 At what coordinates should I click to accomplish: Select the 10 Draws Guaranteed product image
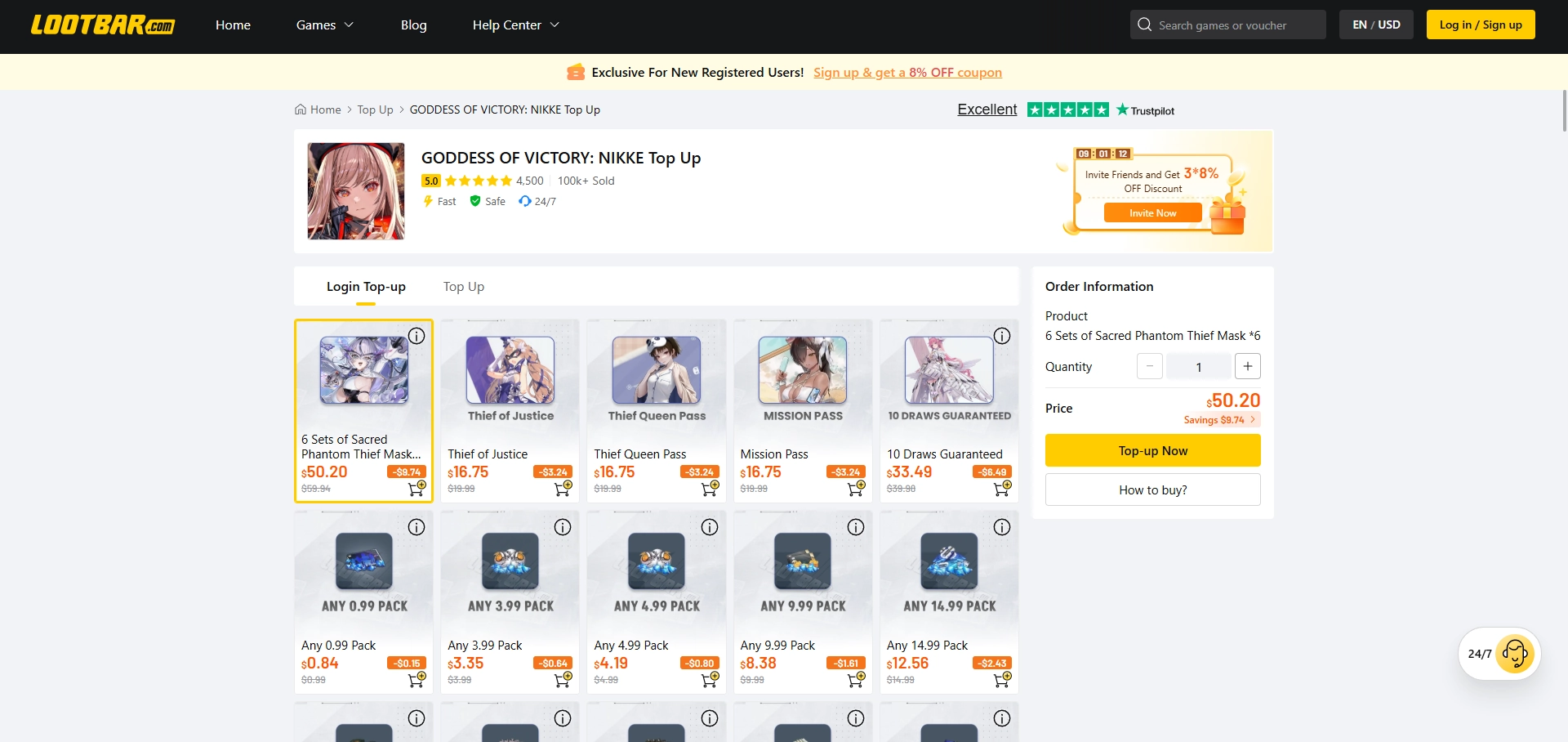(x=949, y=370)
